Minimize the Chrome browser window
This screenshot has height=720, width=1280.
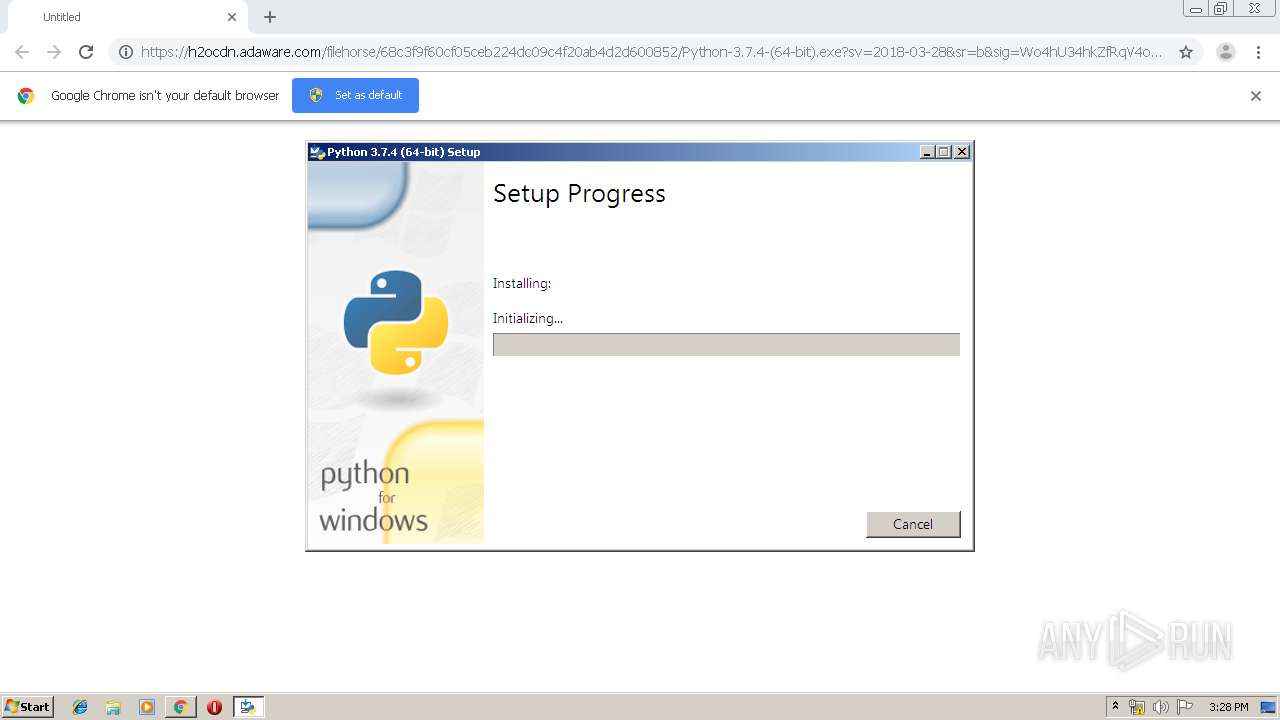point(1196,9)
